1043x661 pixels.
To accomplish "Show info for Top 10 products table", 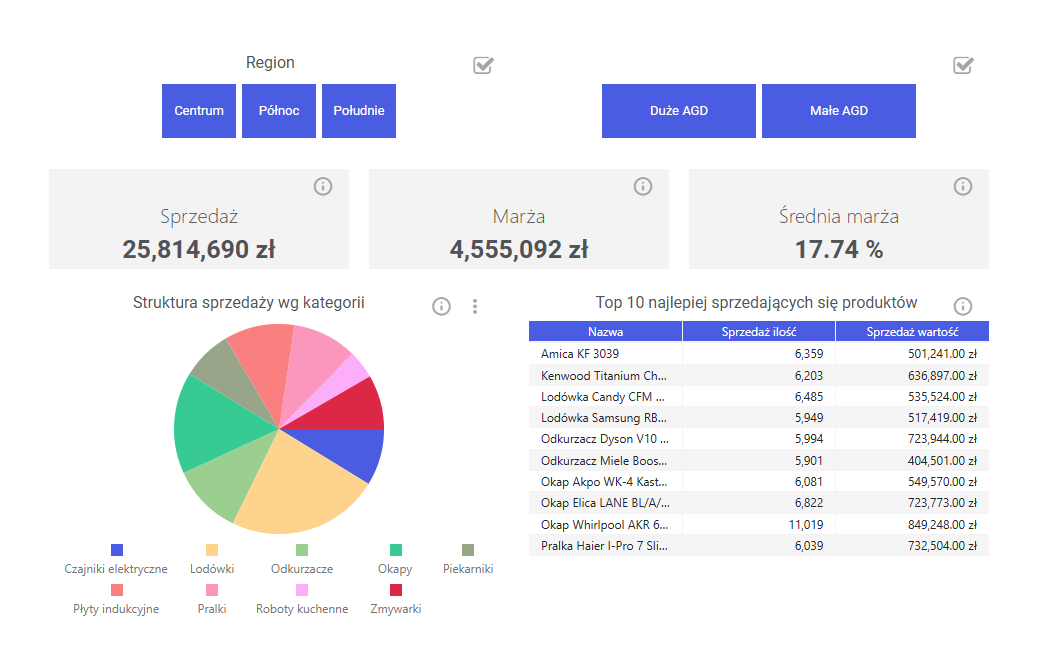I will (x=963, y=306).
